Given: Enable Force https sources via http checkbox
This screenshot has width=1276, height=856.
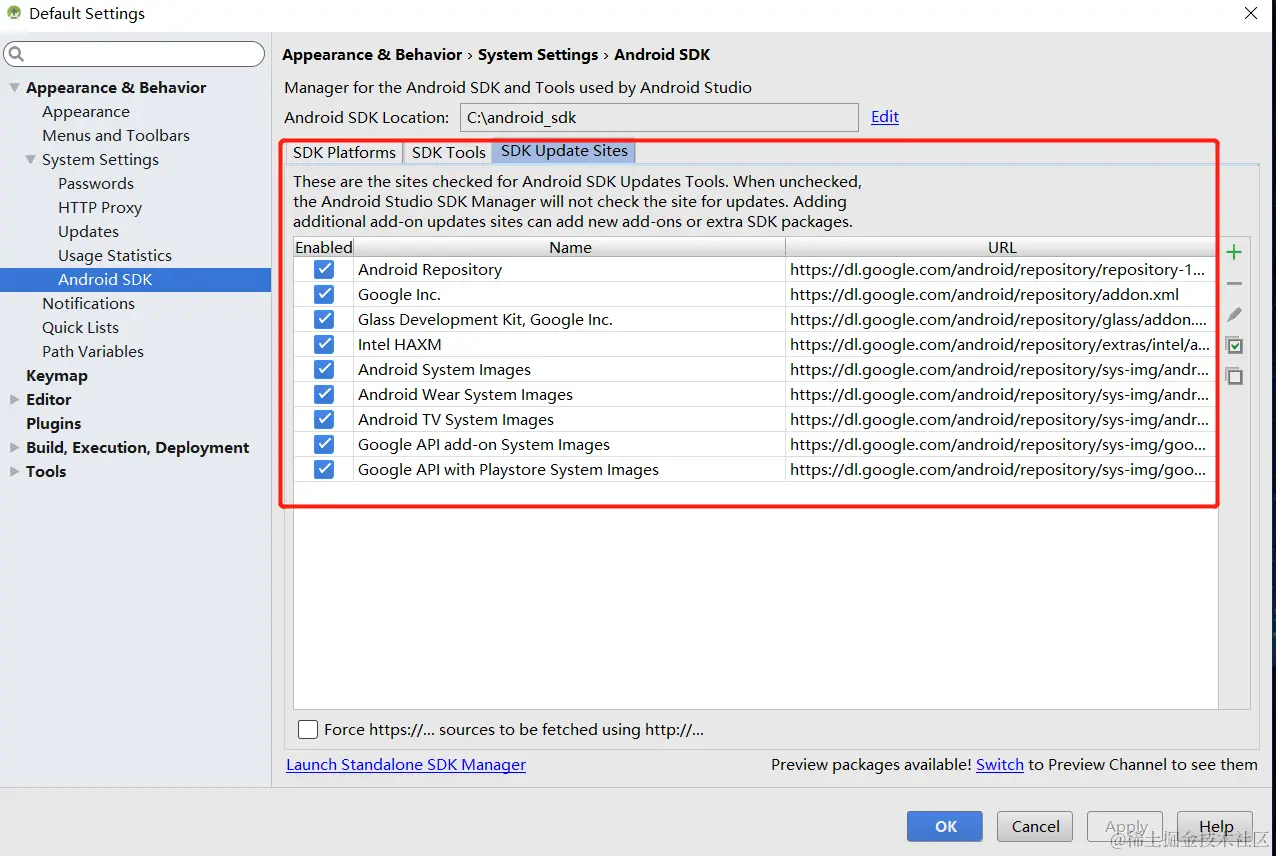Looking at the screenshot, I should (308, 730).
